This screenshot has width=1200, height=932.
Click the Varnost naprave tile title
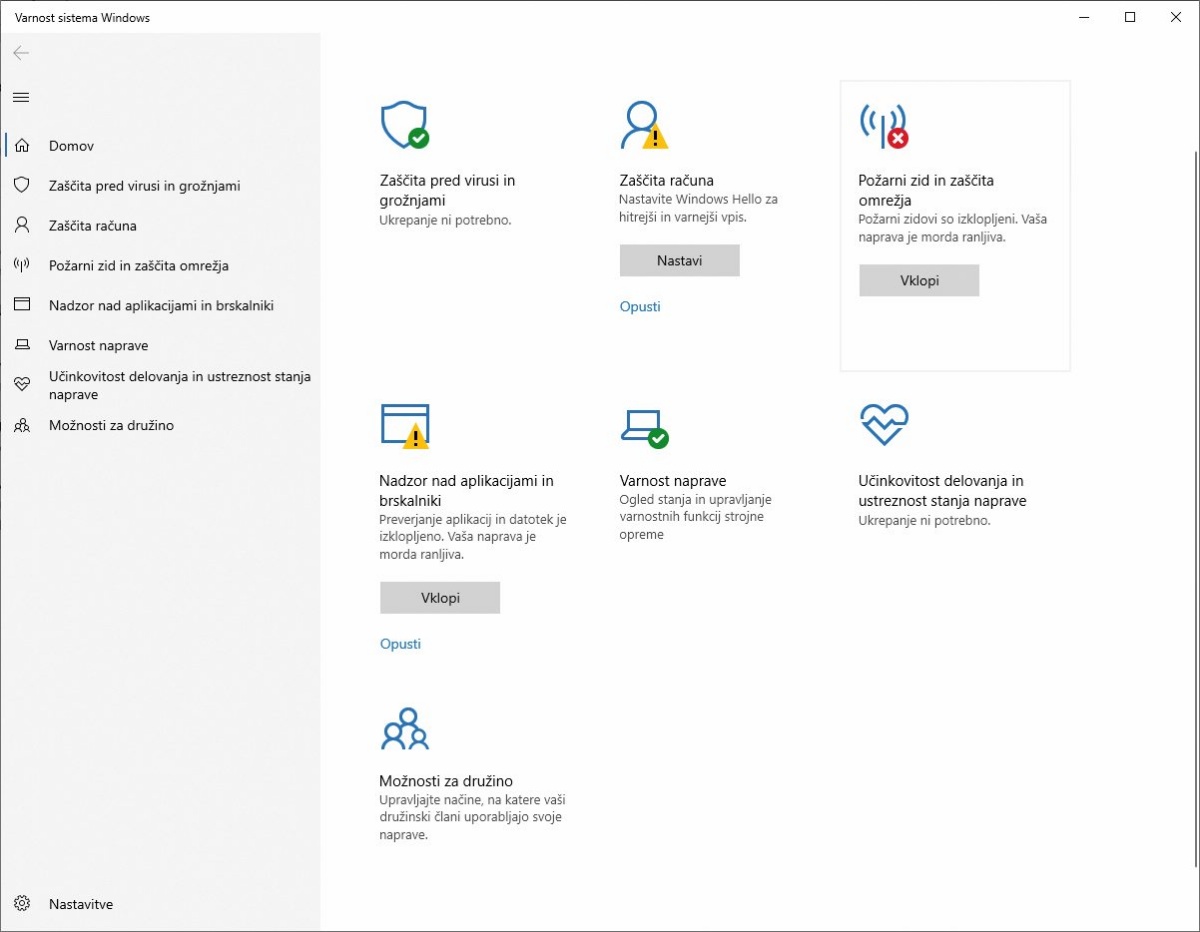click(673, 481)
